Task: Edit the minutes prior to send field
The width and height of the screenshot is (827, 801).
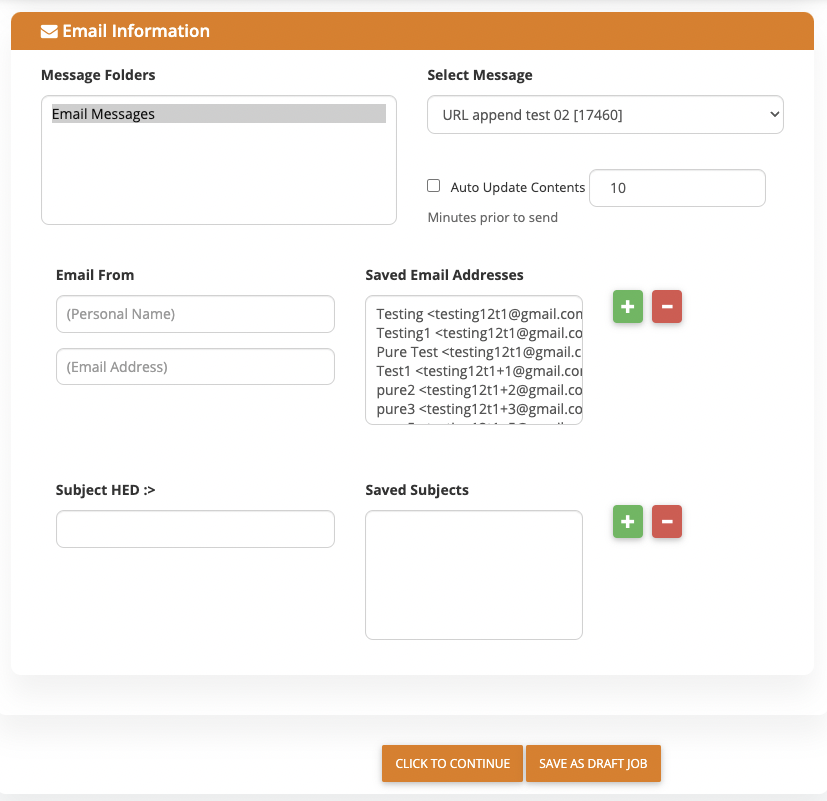Action: click(x=677, y=188)
